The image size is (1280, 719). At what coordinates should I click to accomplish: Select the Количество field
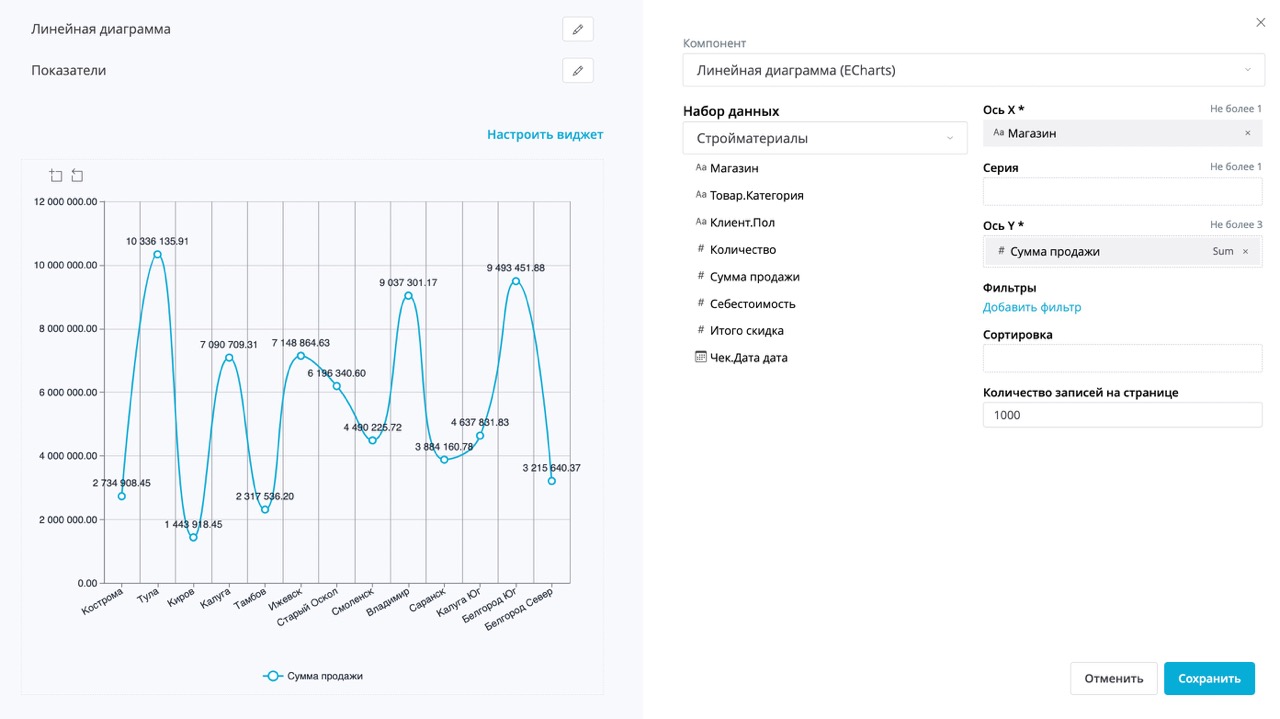point(742,249)
